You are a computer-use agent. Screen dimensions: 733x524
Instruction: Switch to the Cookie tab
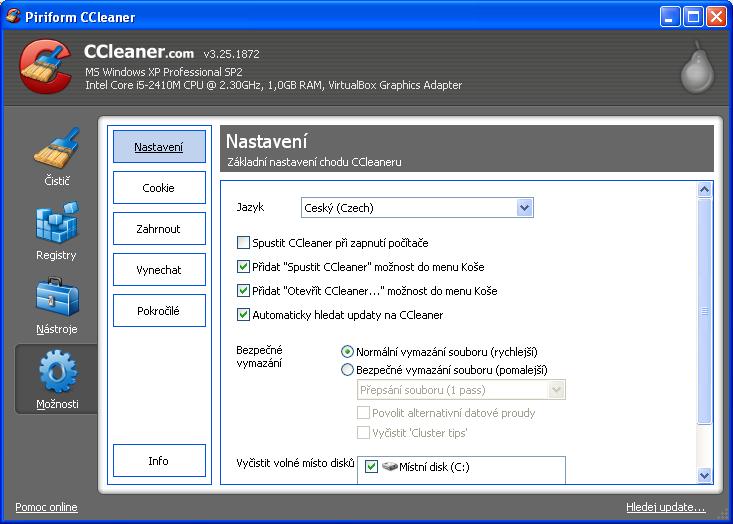tap(158, 188)
